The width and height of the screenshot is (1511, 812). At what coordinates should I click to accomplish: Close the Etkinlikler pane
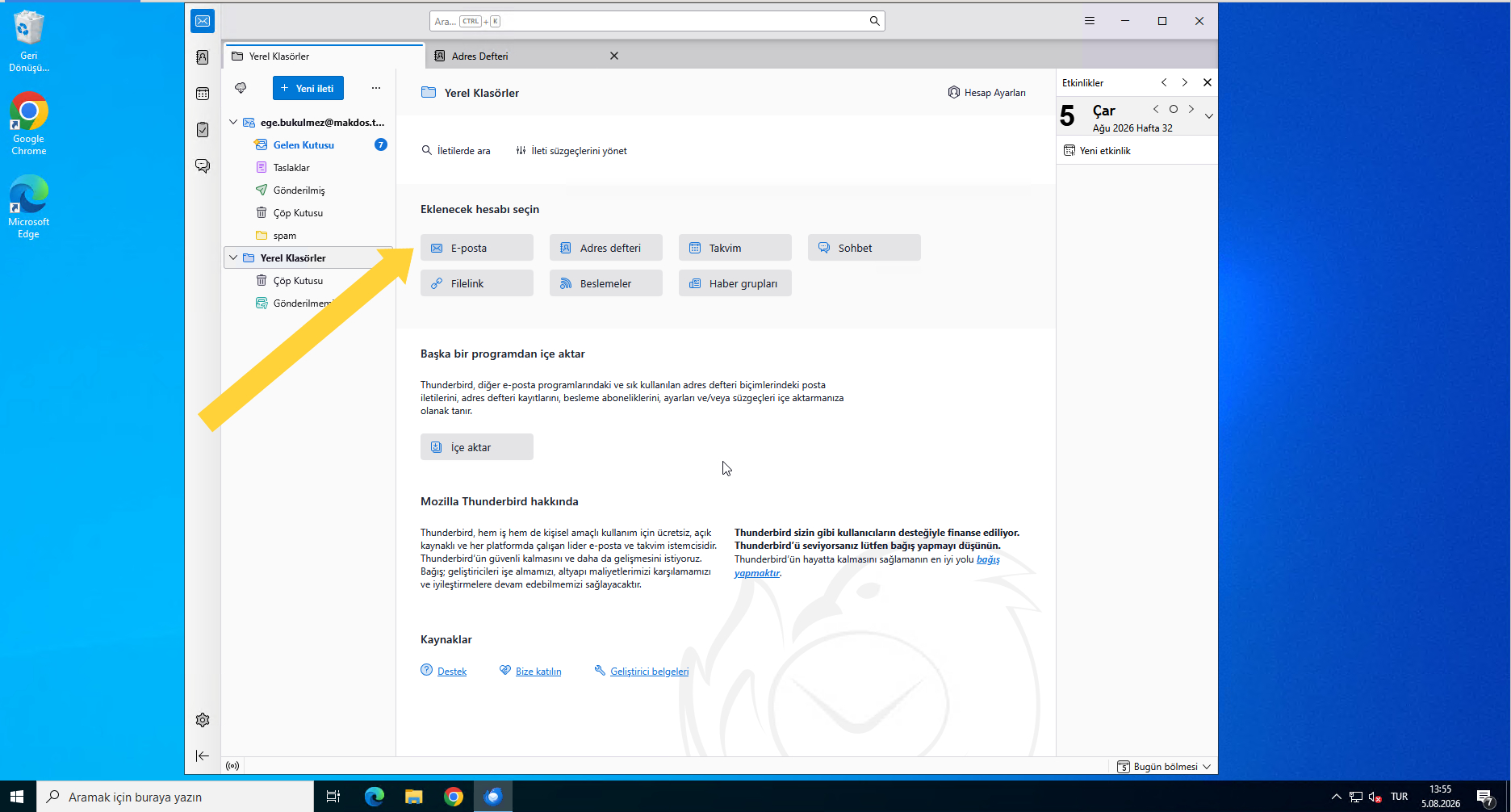point(1208,82)
